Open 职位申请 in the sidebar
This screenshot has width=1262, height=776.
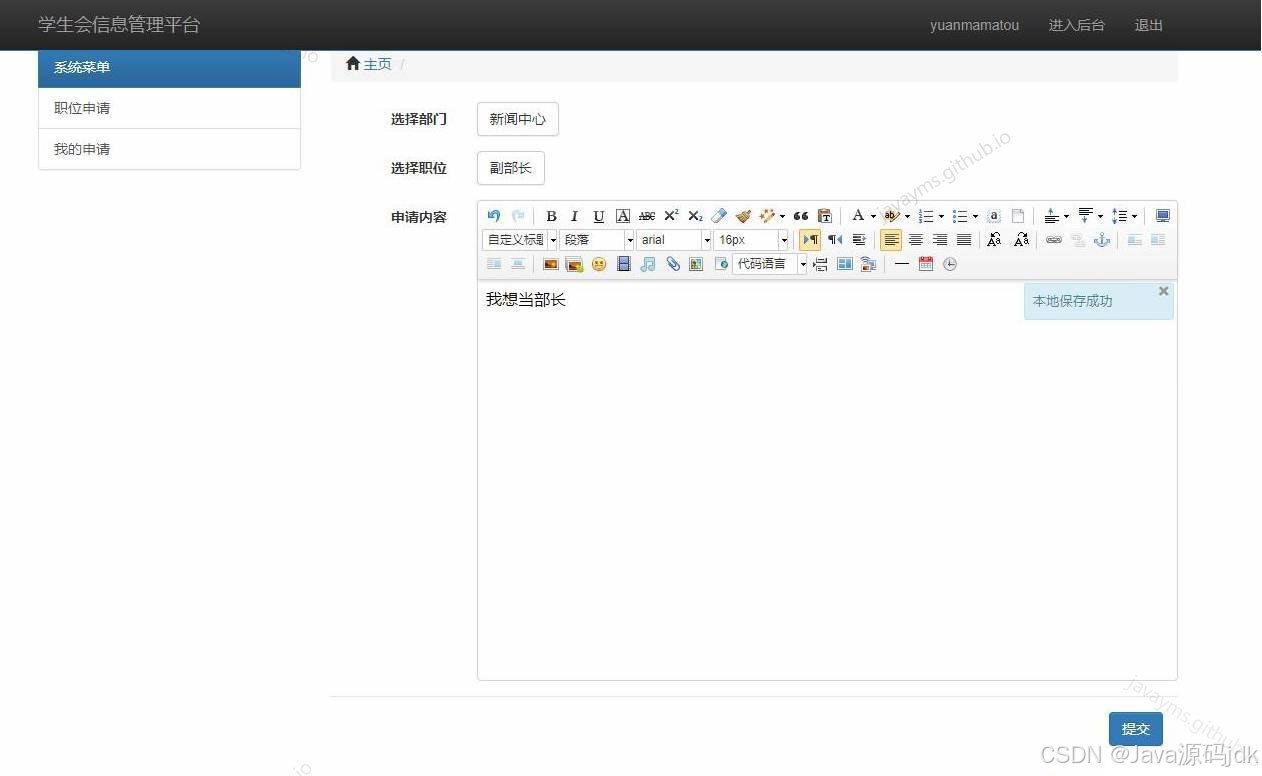pos(169,108)
